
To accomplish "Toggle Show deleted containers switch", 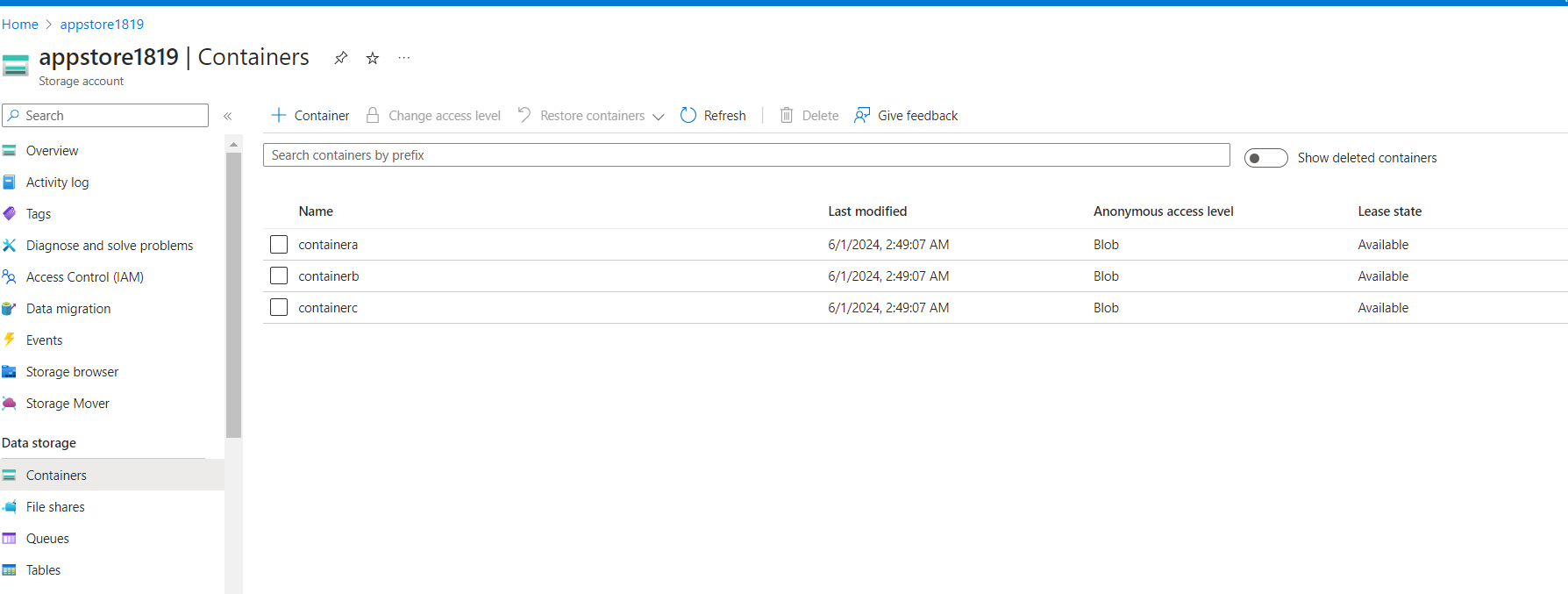I will [x=1265, y=158].
